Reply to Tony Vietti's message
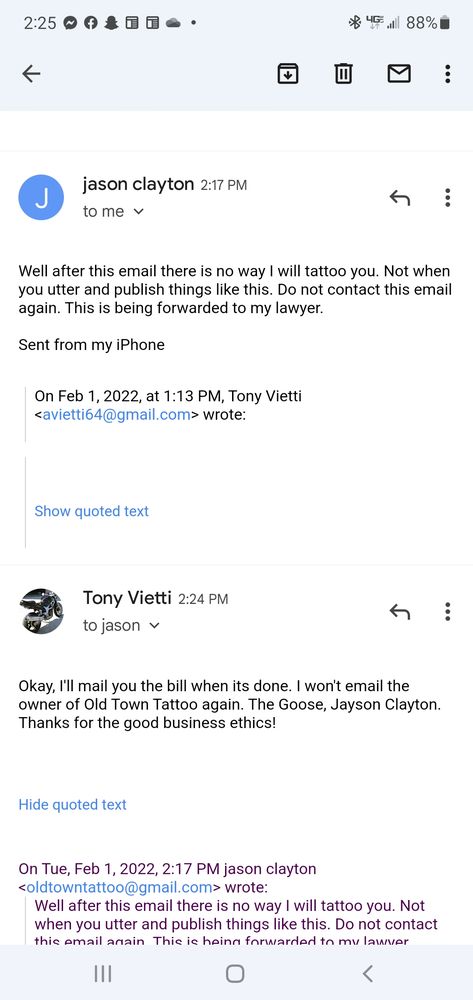 399,612
